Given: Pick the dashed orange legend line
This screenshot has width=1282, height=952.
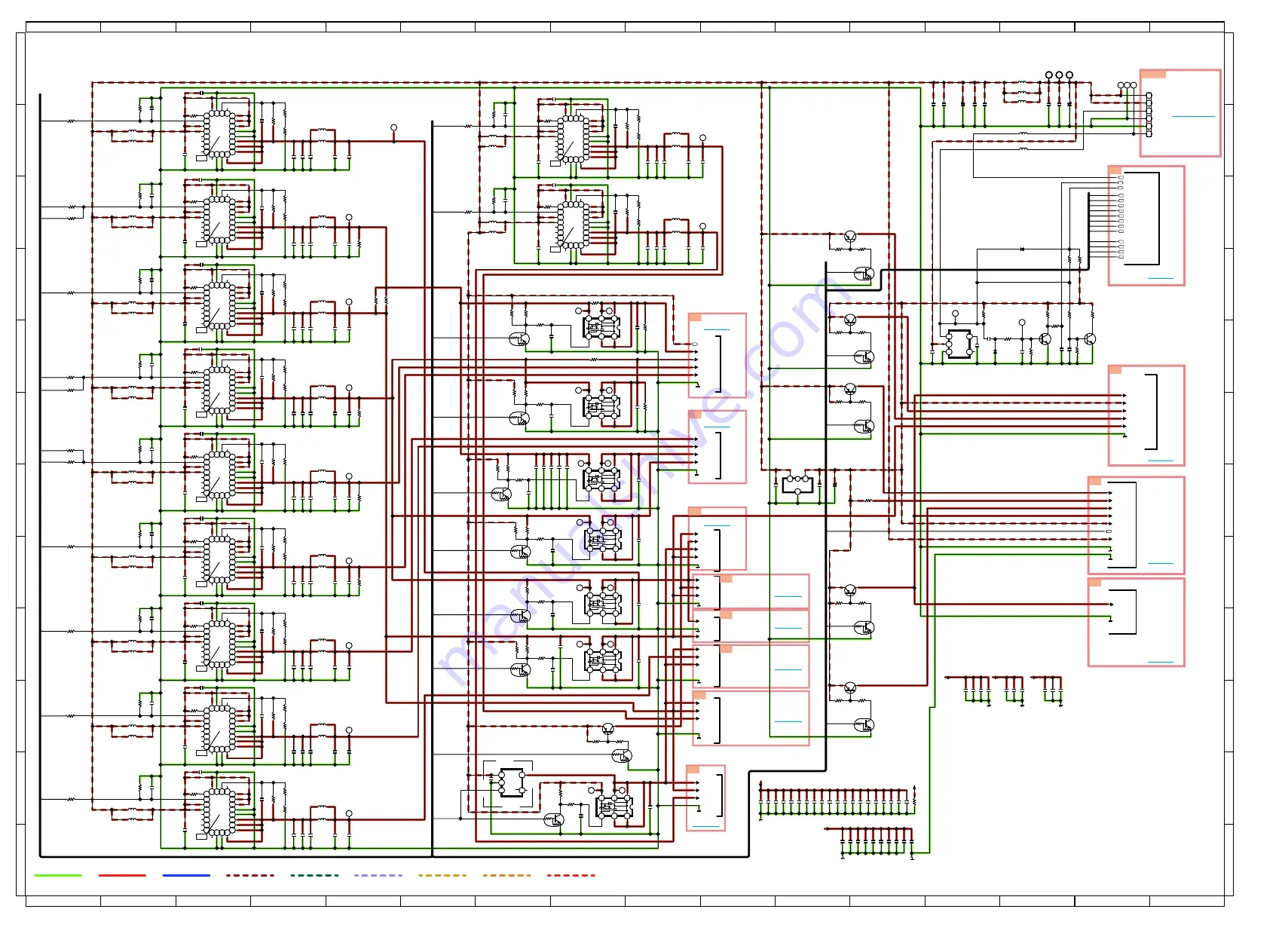Looking at the screenshot, I should pos(506,875).
